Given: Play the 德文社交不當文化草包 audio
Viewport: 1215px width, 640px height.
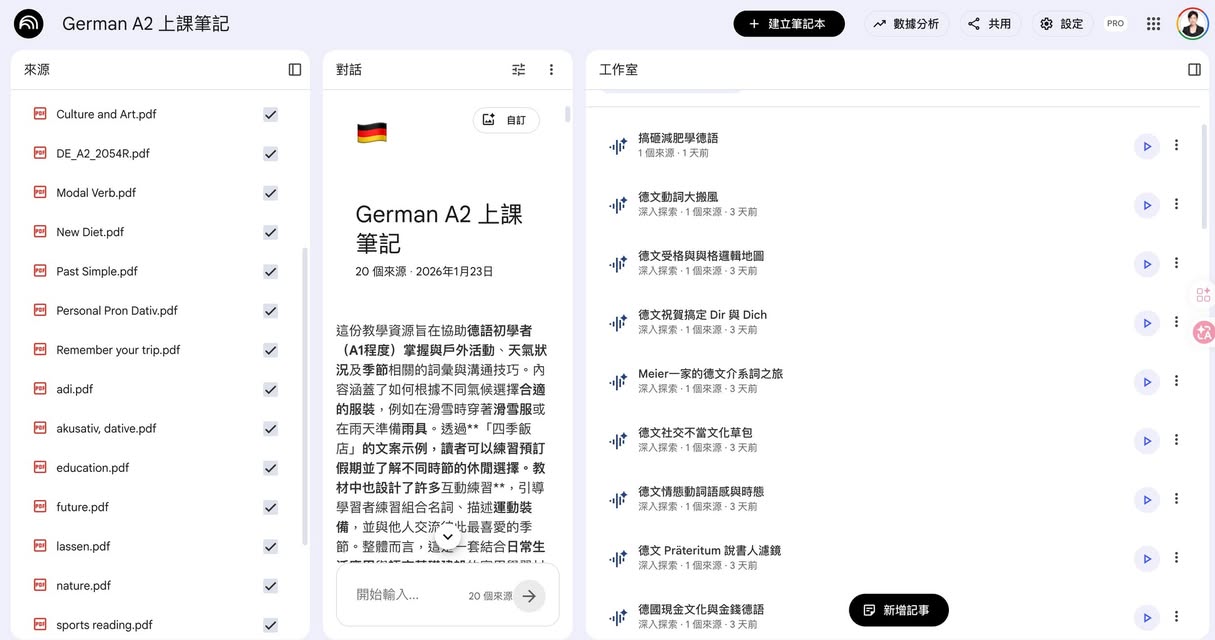Looking at the screenshot, I should pos(1147,441).
